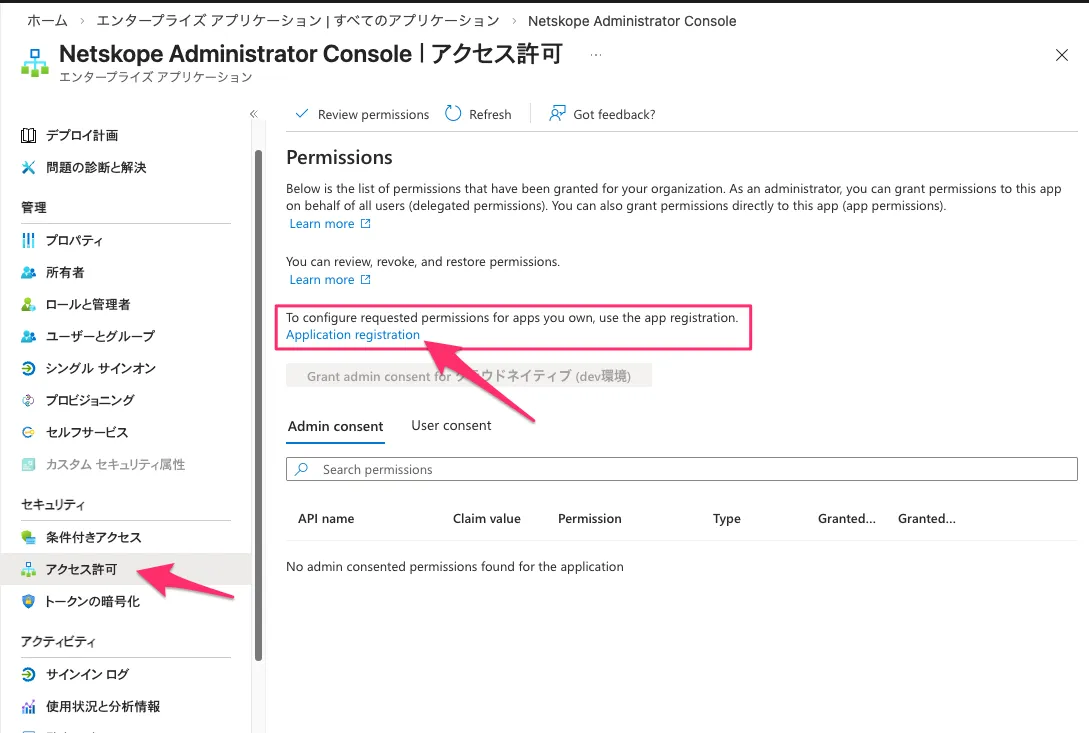Sort by Permission column header

point(590,519)
